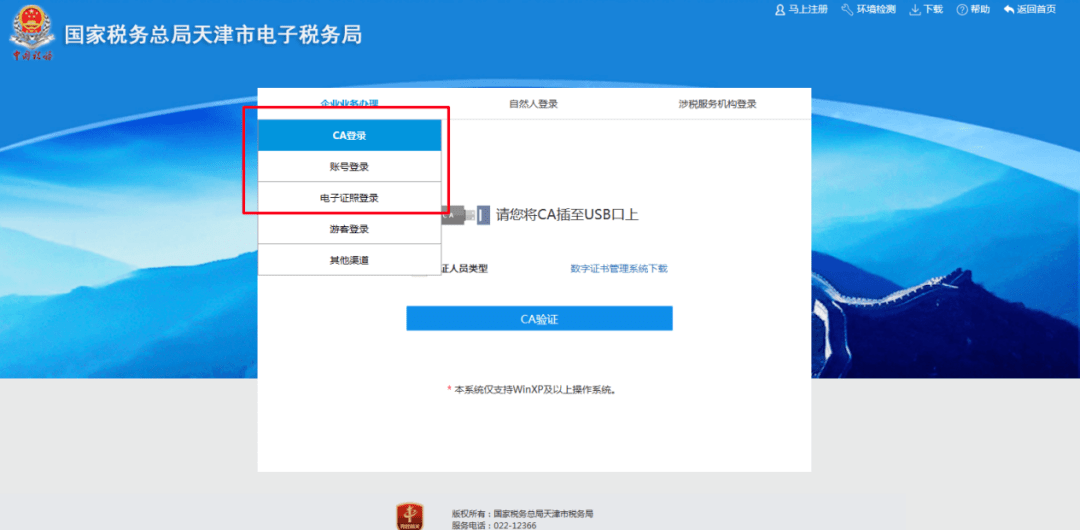
Task: Select 游客登录 in dropdown menu
Action: (x=349, y=229)
